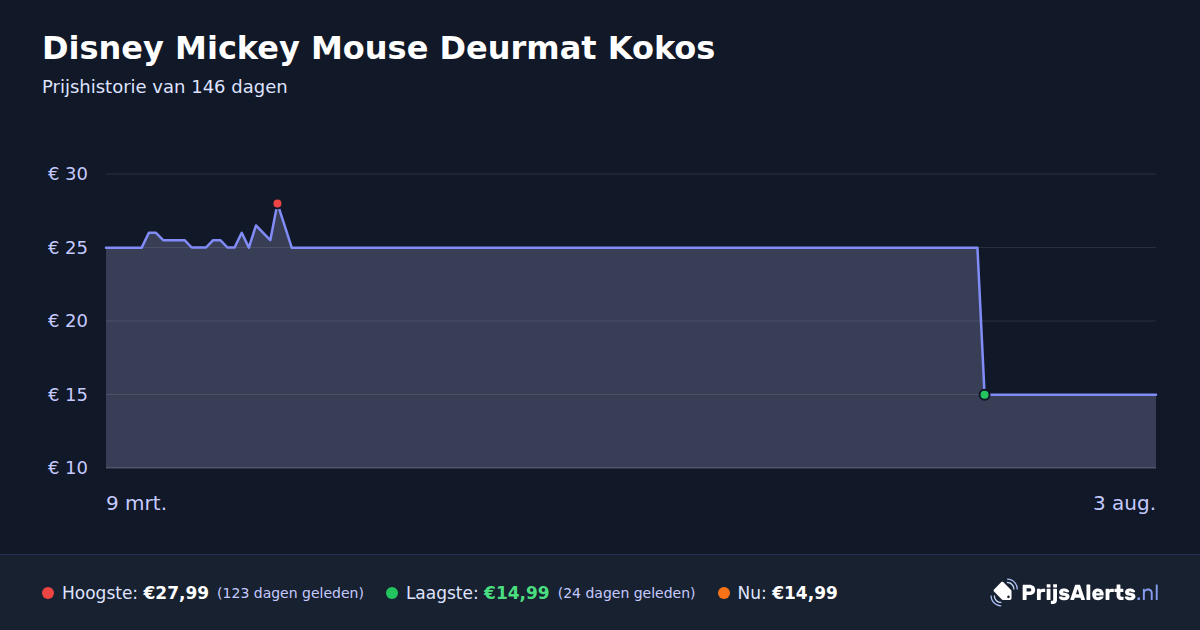Image resolution: width=1200 pixels, height=630 pixels.
Task: Click the €27,99 highest price value
Action: 176,593
